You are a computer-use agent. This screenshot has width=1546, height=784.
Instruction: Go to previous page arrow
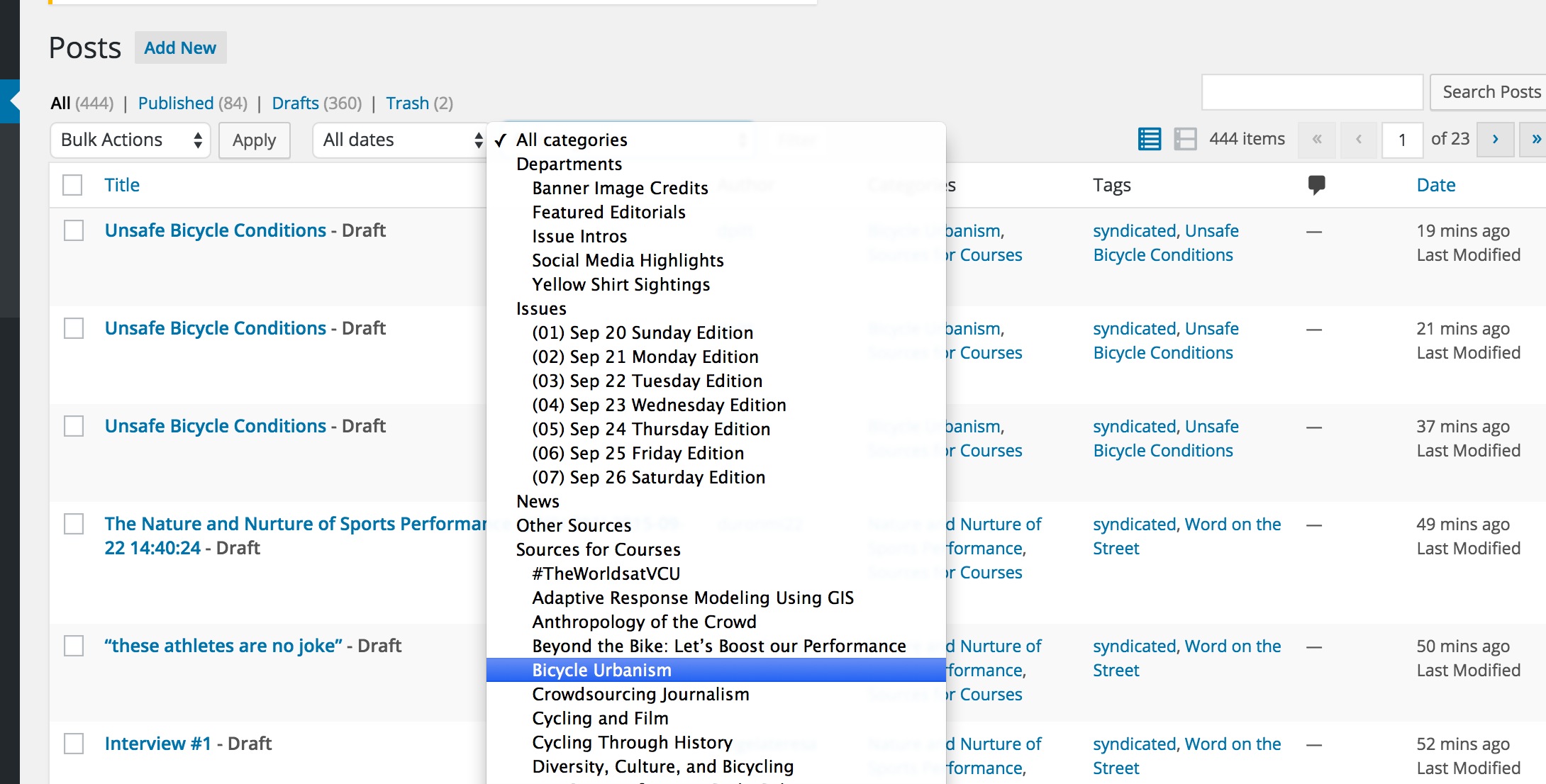tap(1359, 139)
